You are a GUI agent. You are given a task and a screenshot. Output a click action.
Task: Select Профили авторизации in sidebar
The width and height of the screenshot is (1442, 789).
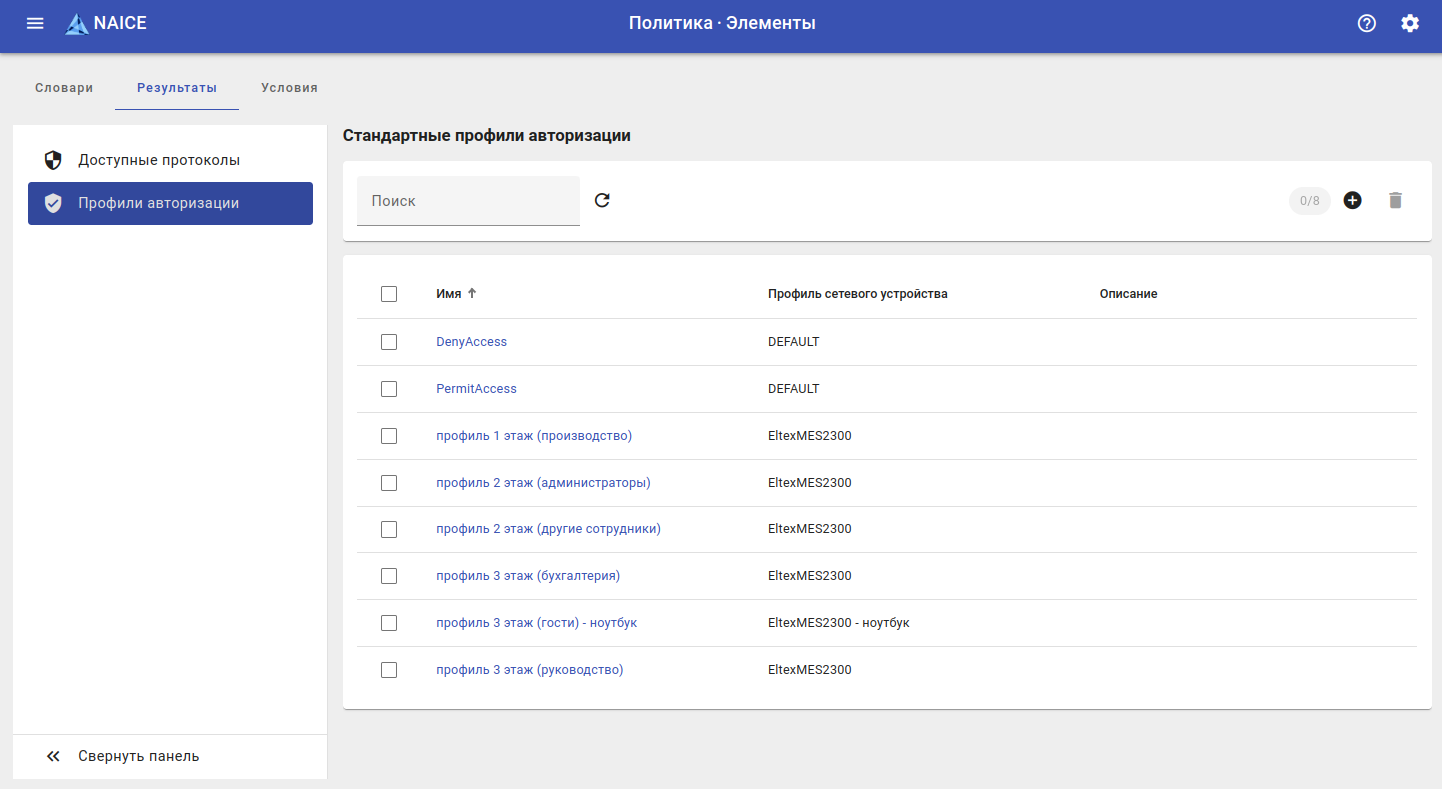159,203
